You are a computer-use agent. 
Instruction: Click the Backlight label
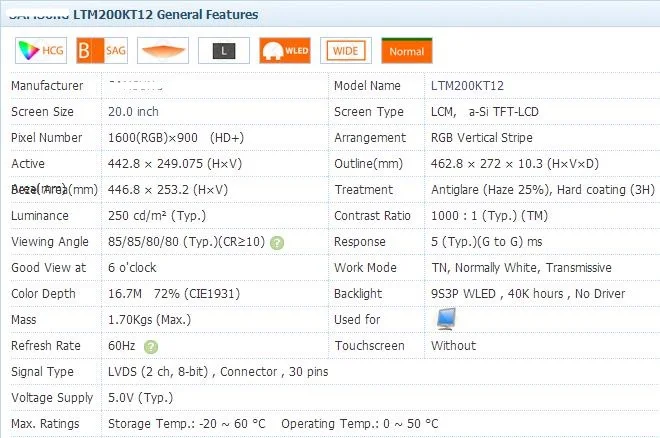pyautogui.click(x=358, y=294)
